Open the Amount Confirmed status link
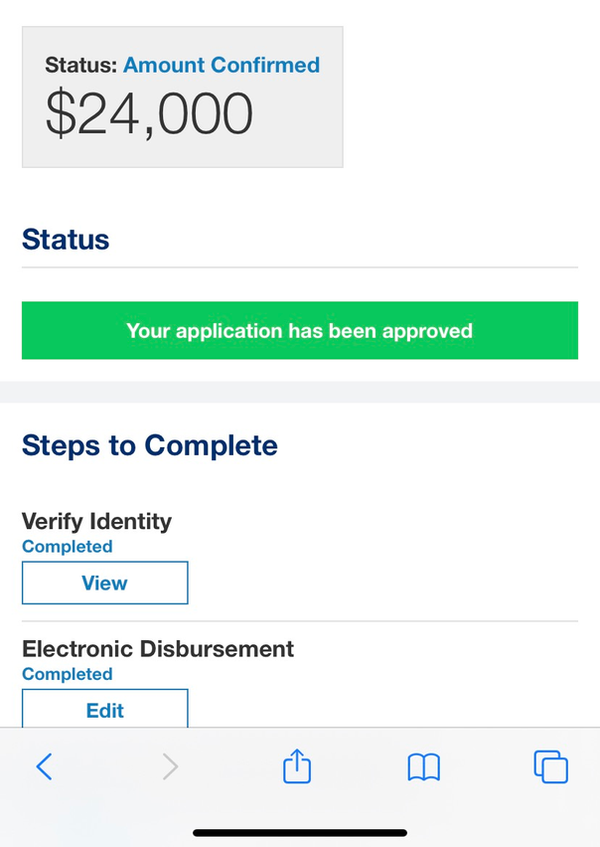The image size is (600, 847). [221, 66]
